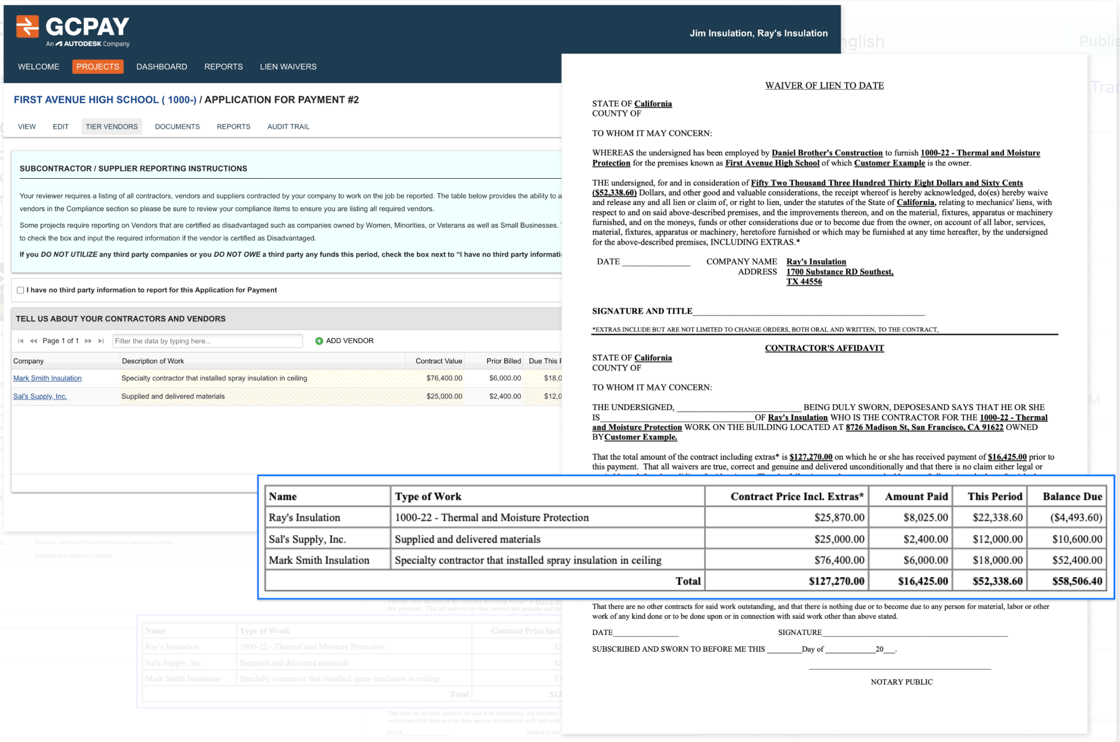Click the GCPay orange logo icon
The height and width of the screenshot is (742, 1120).
tap(28, 27)
